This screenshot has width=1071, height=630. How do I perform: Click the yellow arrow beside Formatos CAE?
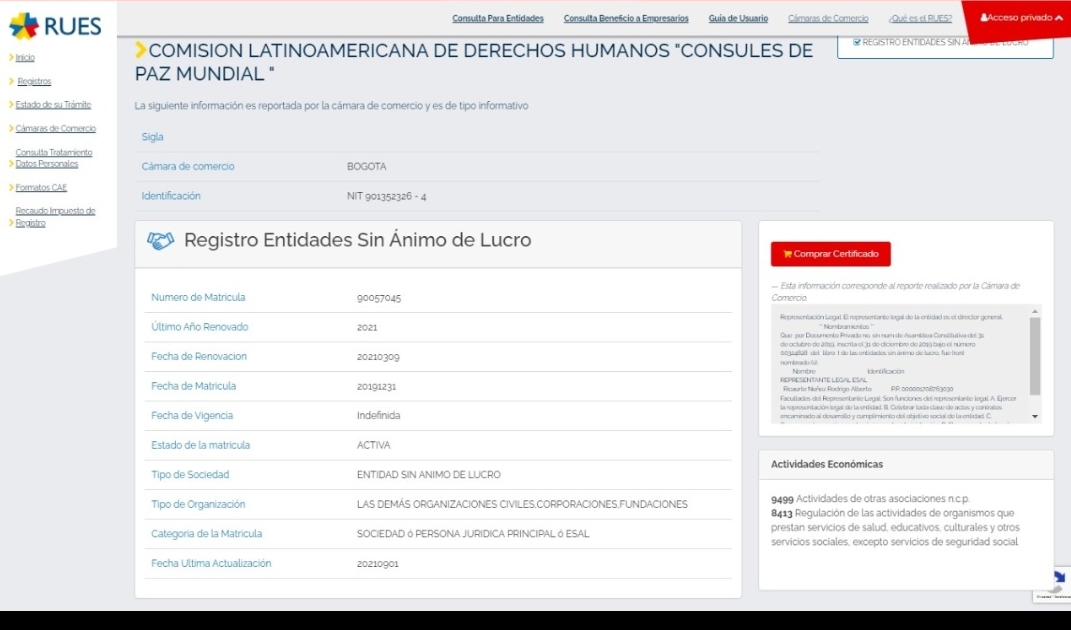[x=11, y=187]
